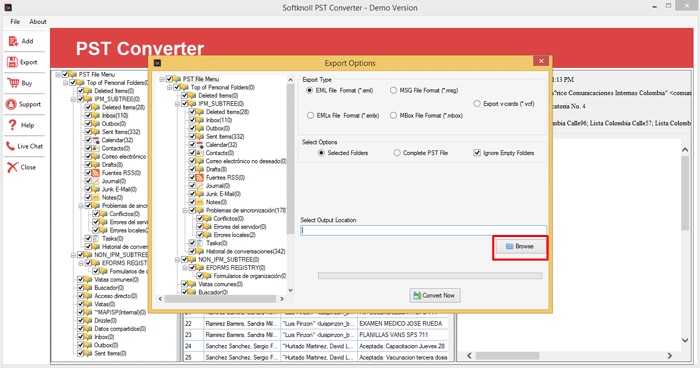700x368 pixels.
Task: Click the Add icon in sidebar
Action: (13, 41)
